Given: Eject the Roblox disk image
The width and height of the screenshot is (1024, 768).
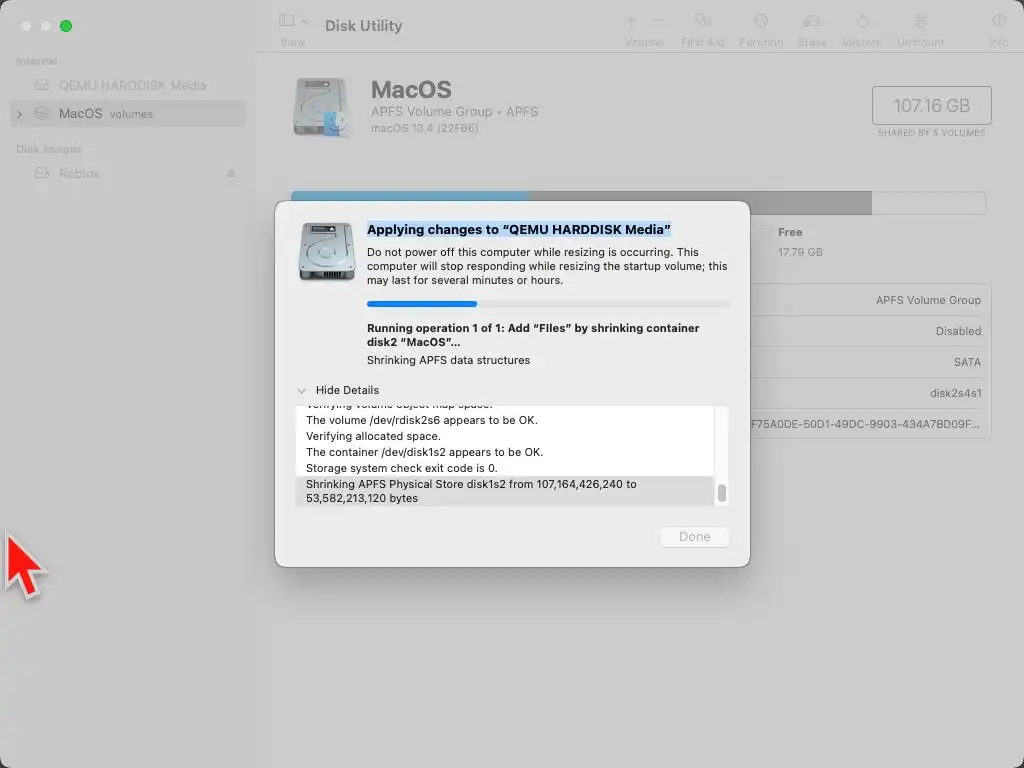Looking at the screenshot, I should (x=231, y=173).
